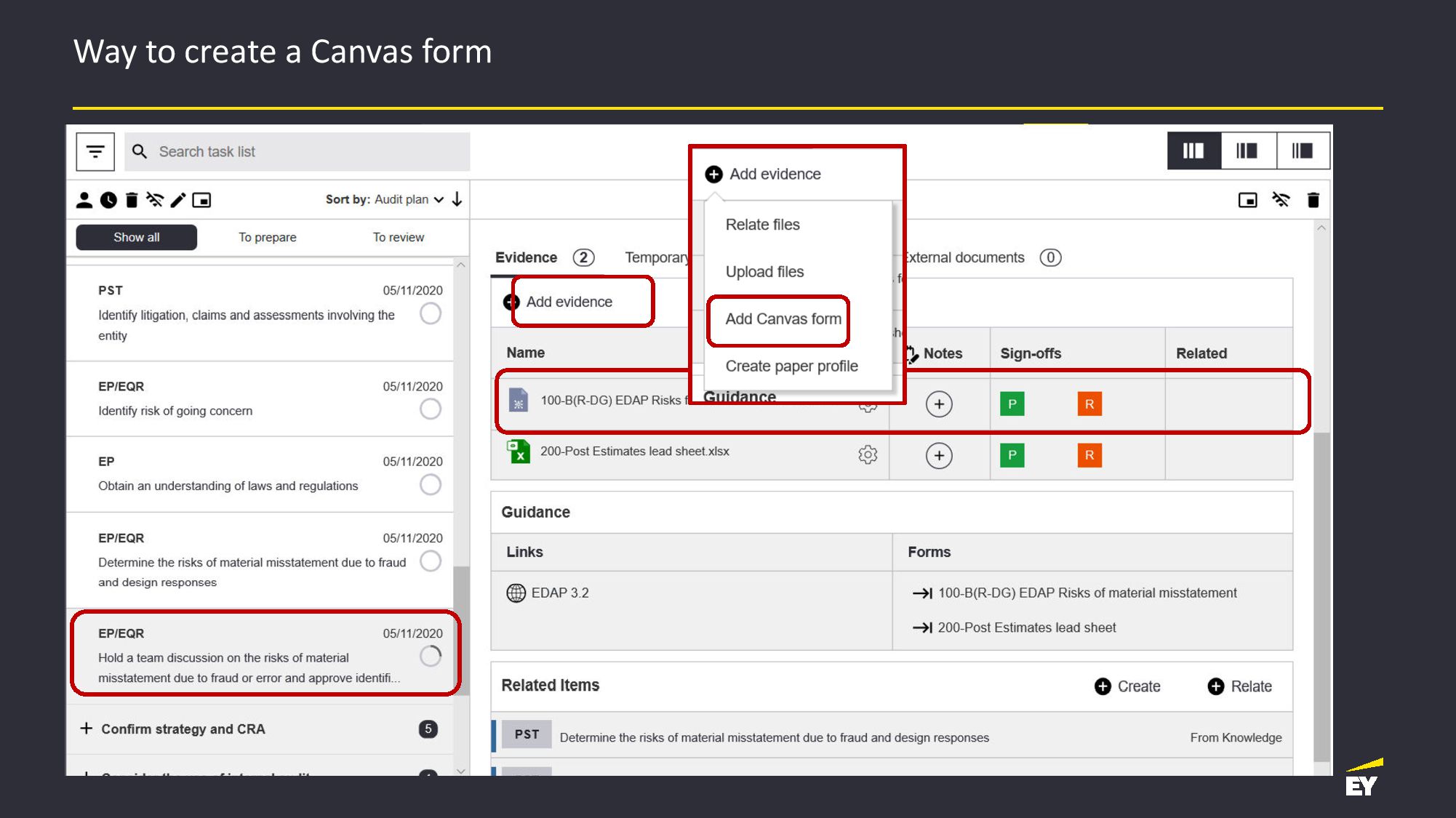
Task: Click the search magnifier icon
Action: [x=140, y=151]
